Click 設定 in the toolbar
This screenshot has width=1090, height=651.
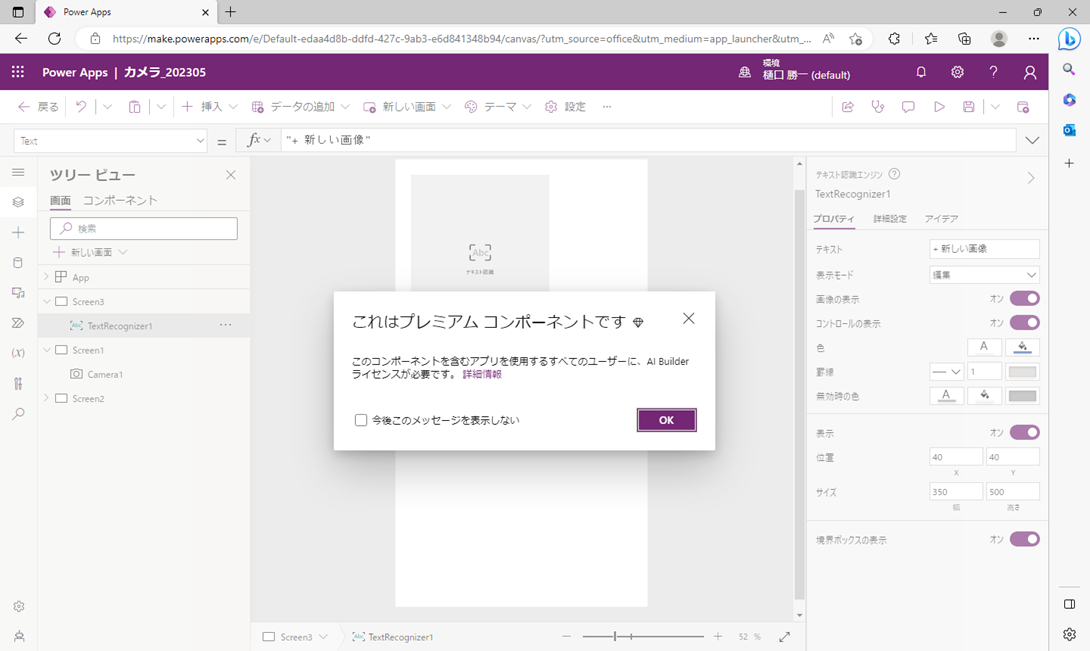pyautogui.click(x=565, y=106)
